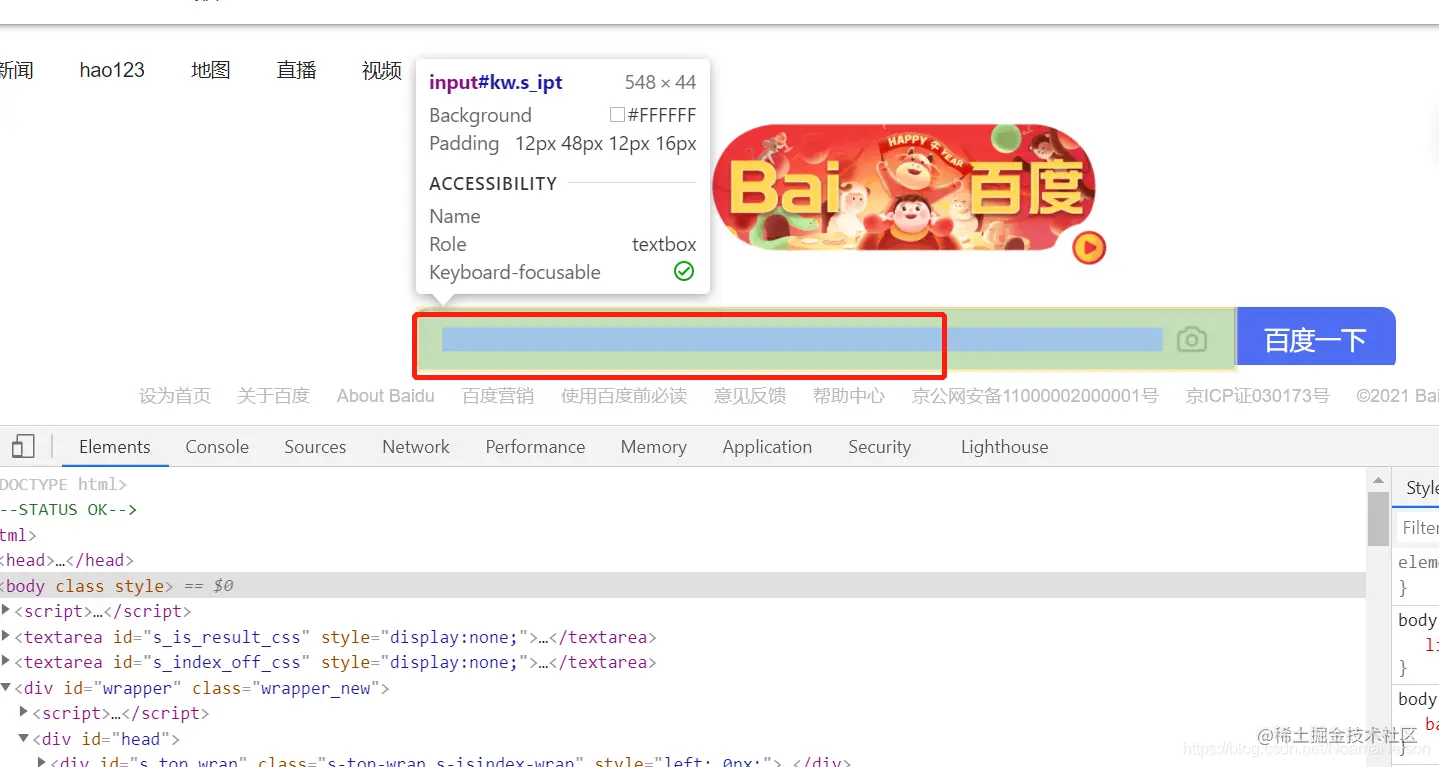Select the body class style row
The image size is (1439, 767).
coord(683,585)
